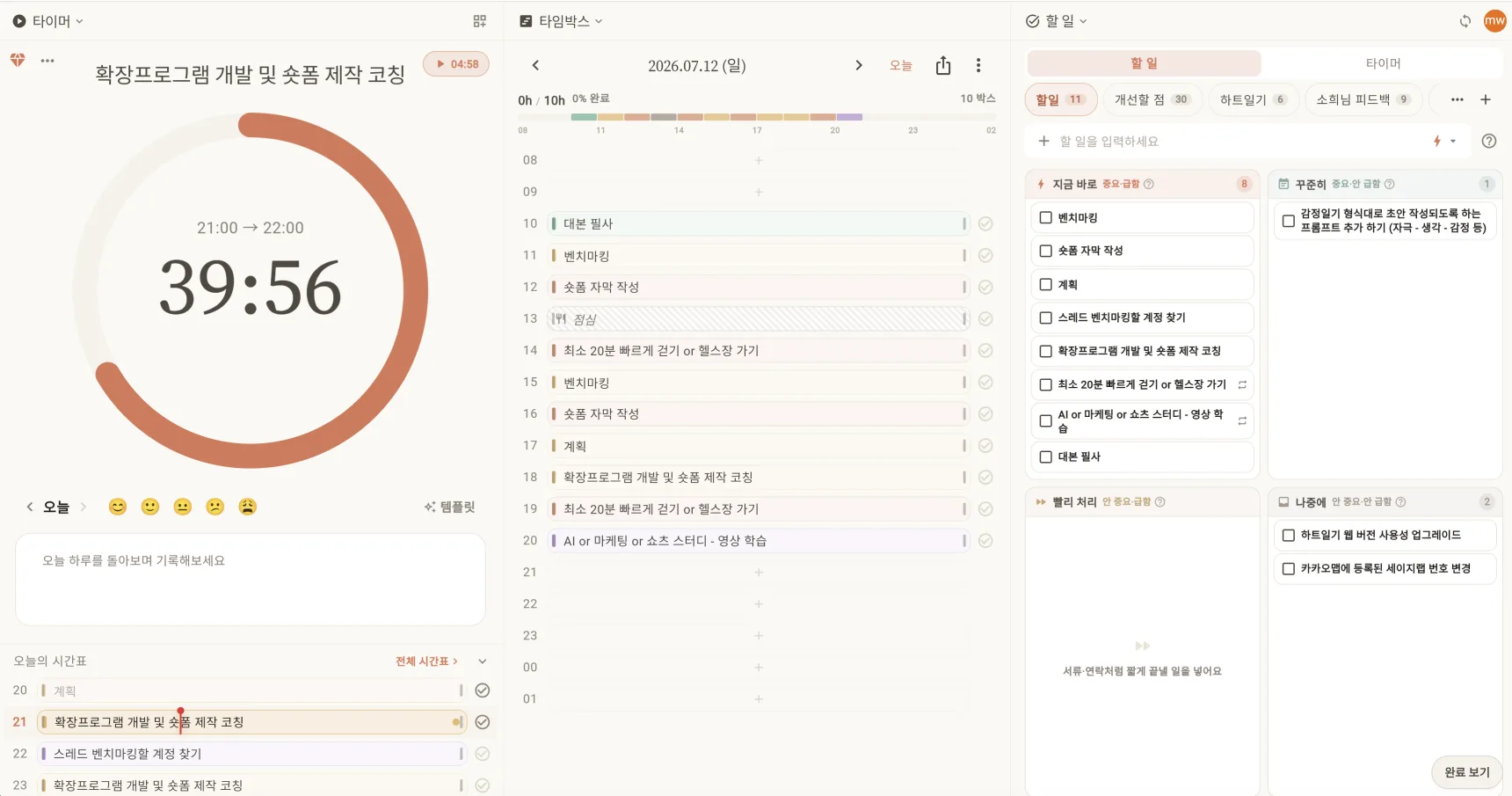This screenshot has width=1512, height=796.
Task: Select the 개선할 점 30 list tab
Action: [1152, 99]
